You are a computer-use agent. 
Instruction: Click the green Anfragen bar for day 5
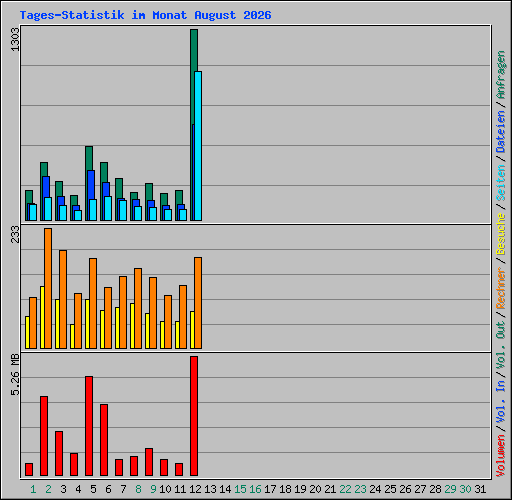click(89, 158)
